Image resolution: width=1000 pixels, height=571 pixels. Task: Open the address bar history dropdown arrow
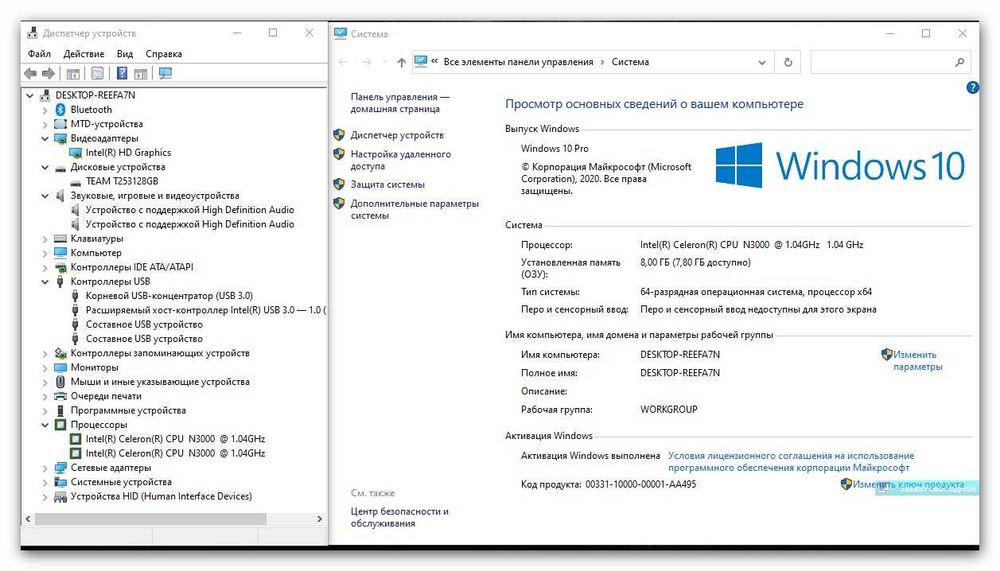(761, 62)
